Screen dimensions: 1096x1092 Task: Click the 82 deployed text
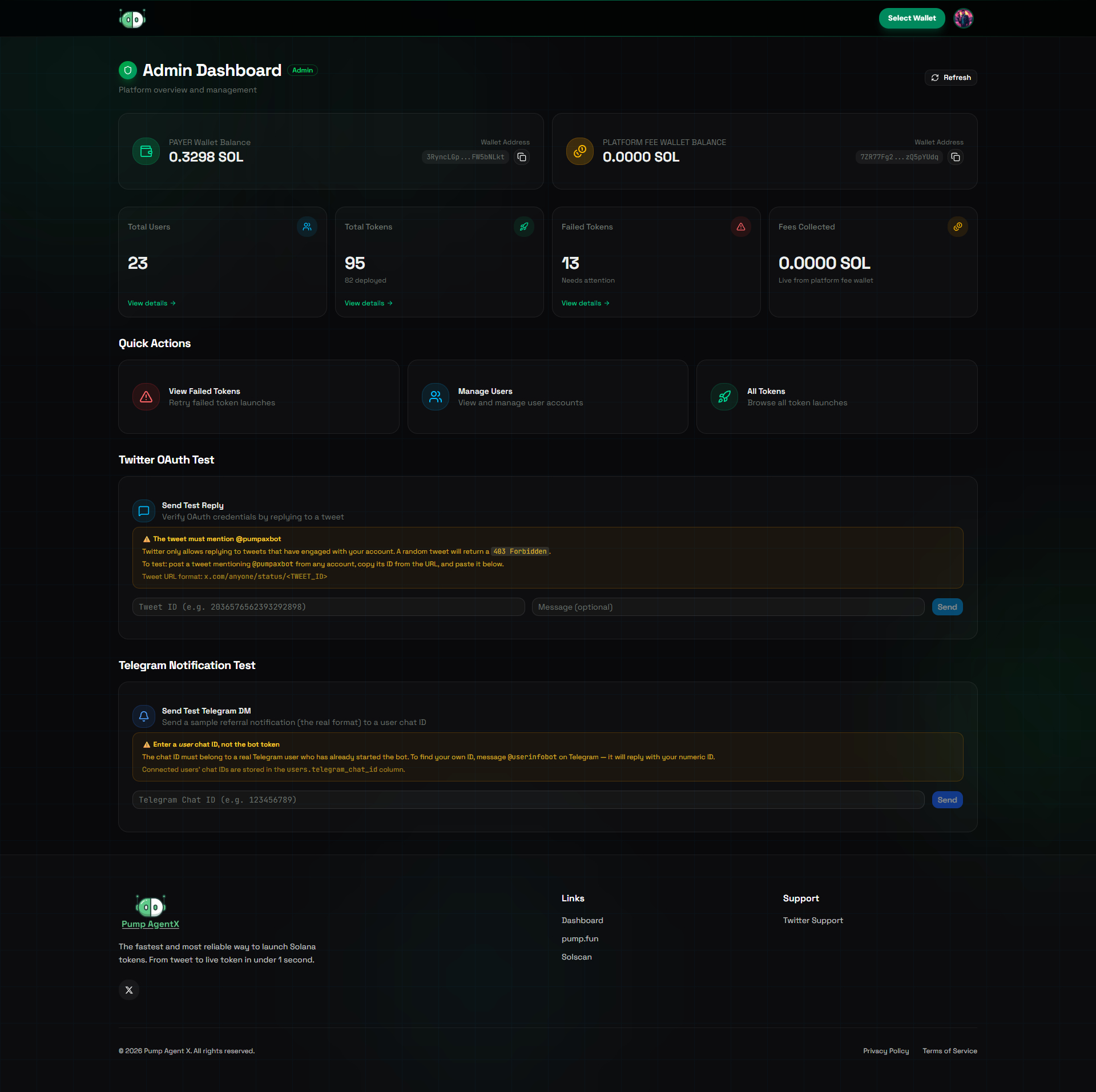click(x=365, y=280)
